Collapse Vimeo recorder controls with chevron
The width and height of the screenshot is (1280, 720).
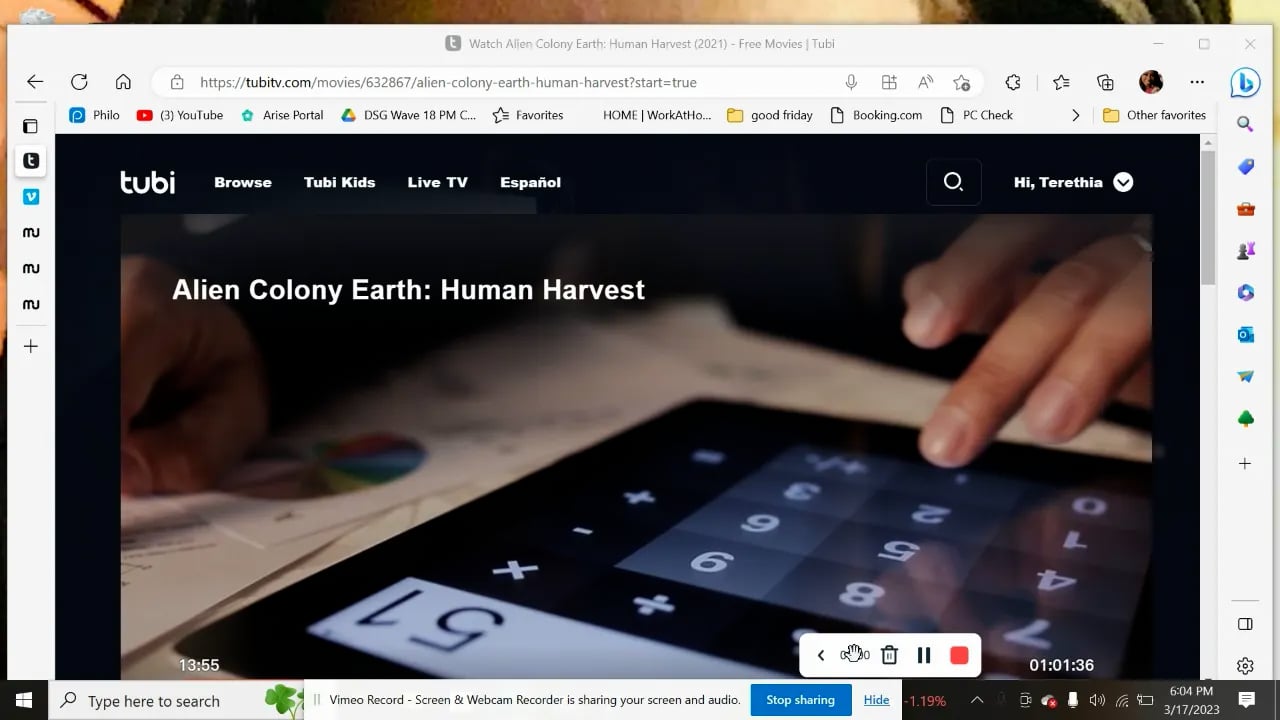click(820, 655)
